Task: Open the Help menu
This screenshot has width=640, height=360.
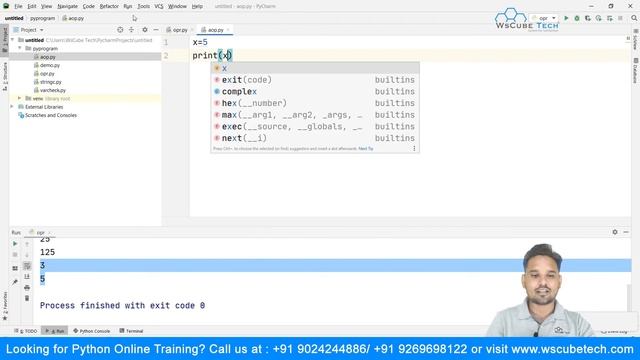Action: point(197,6)
